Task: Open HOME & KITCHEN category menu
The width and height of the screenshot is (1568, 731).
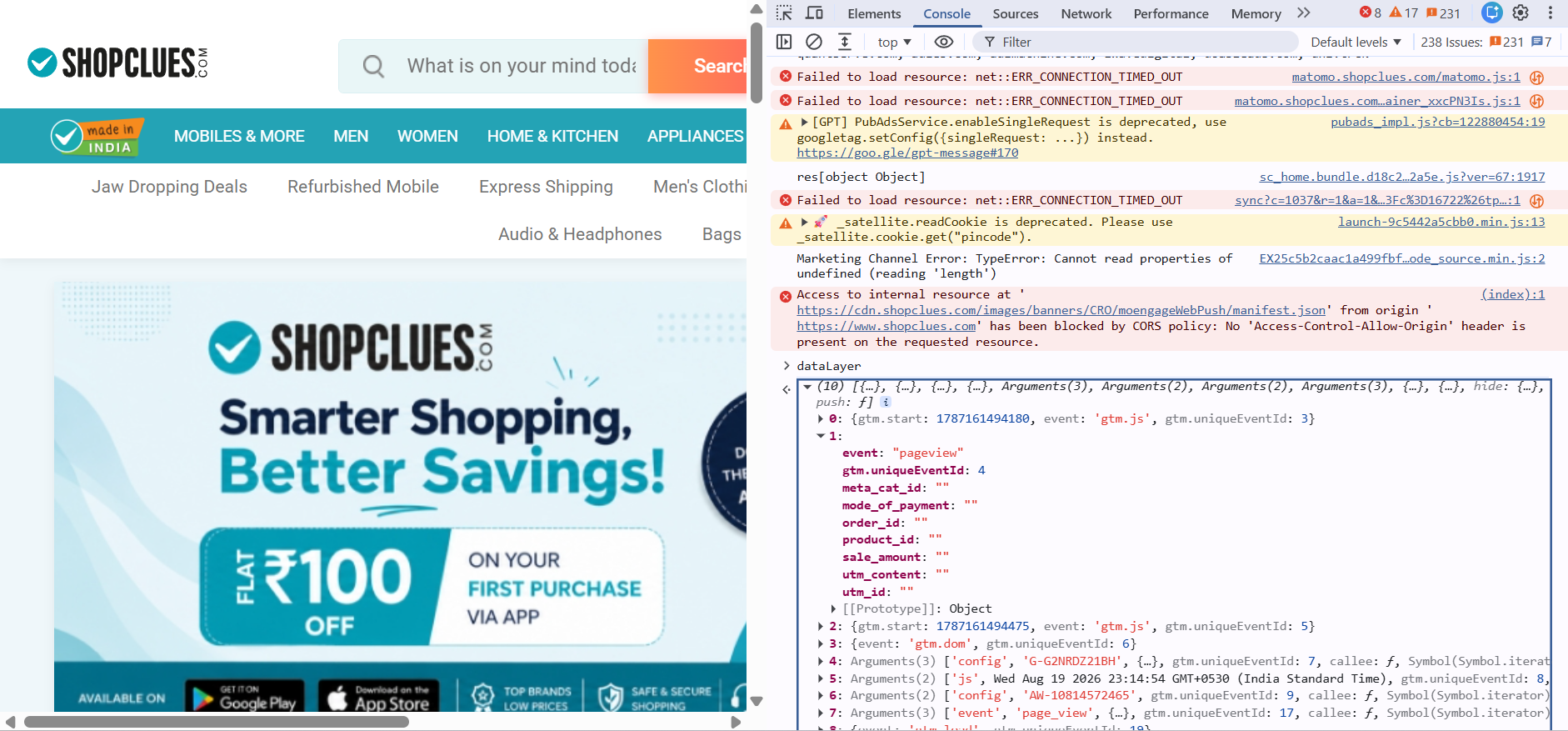Action: pos(552,136)
